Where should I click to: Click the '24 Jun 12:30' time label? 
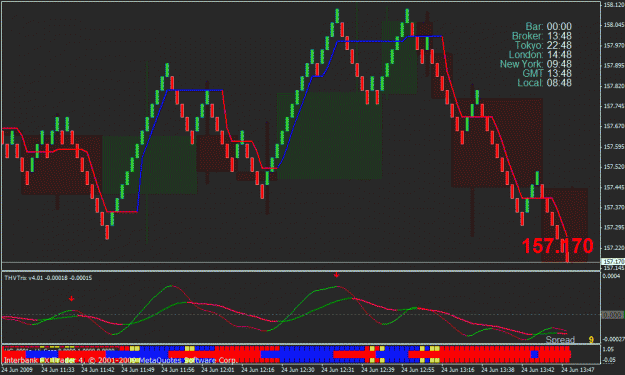pos(298,370)
